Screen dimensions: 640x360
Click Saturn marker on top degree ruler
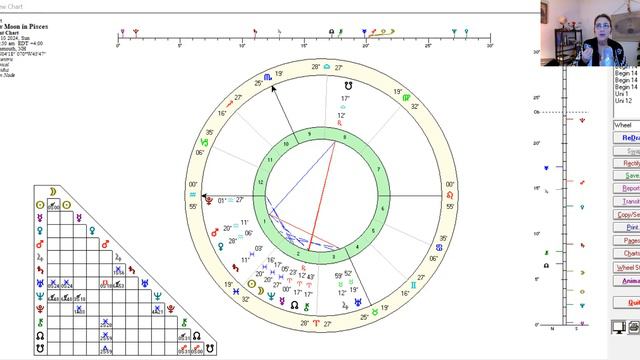255,32
